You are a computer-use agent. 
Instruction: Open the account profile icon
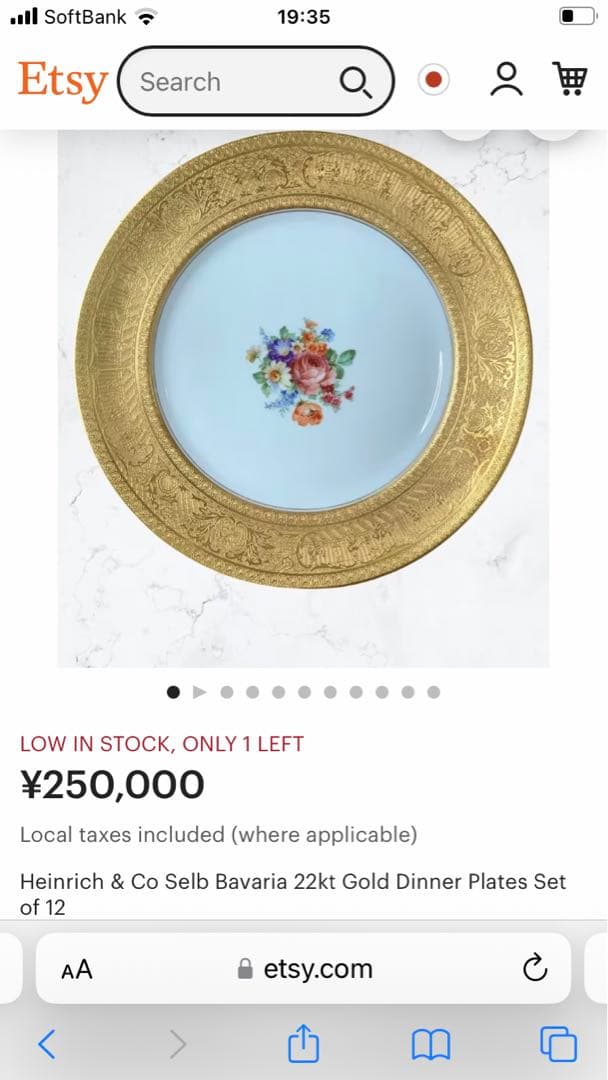click(506, 80)
